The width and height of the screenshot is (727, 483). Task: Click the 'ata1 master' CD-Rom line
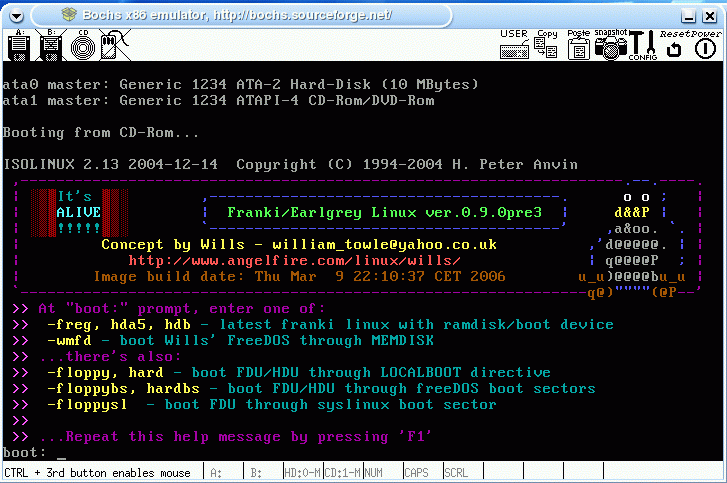coord(218,101)
